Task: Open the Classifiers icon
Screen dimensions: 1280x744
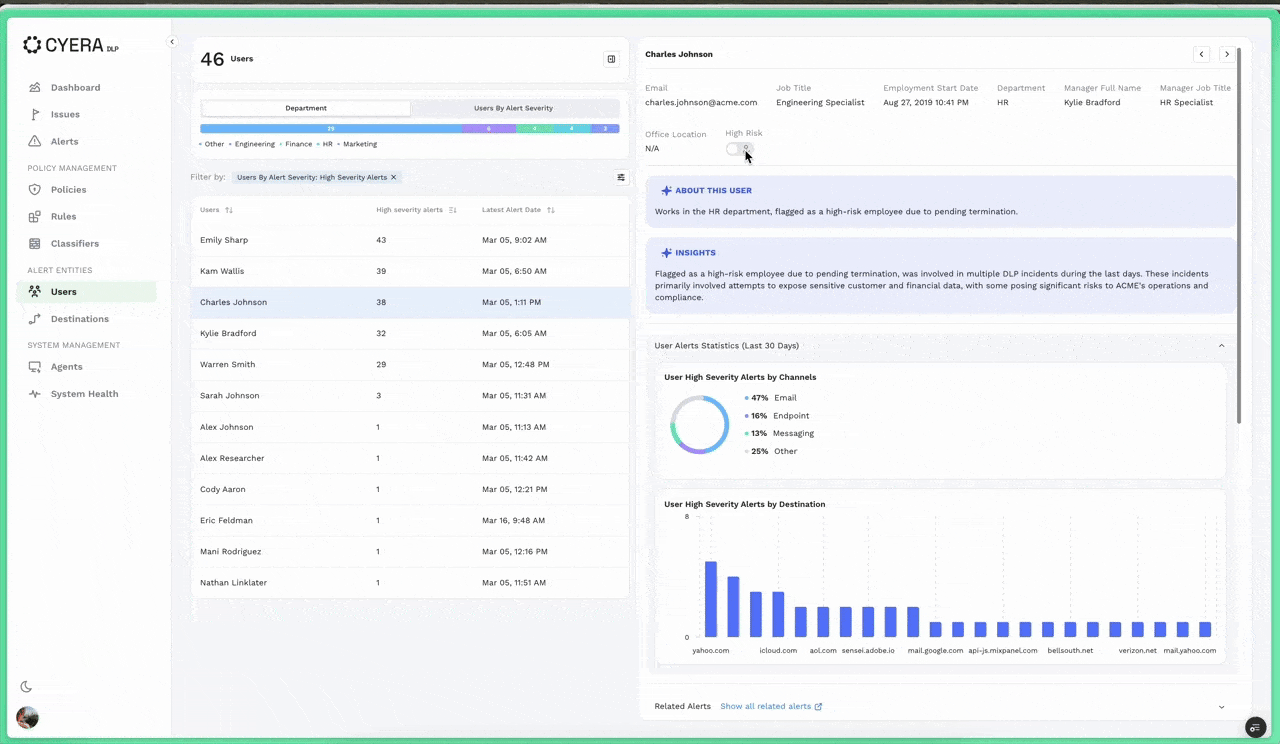Action: pos(35,244)
